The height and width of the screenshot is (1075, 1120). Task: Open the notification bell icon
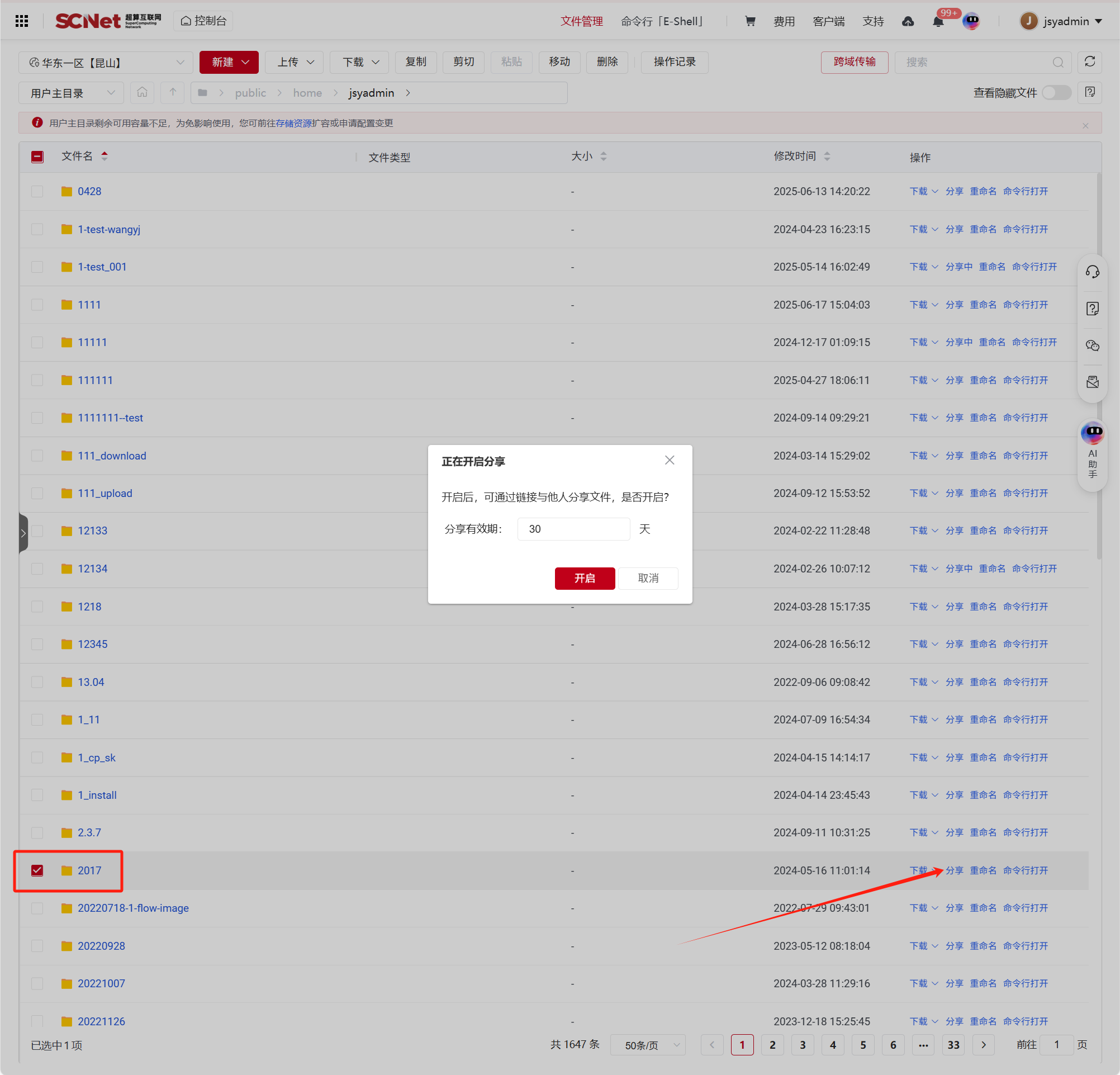[x=938, y=22]
